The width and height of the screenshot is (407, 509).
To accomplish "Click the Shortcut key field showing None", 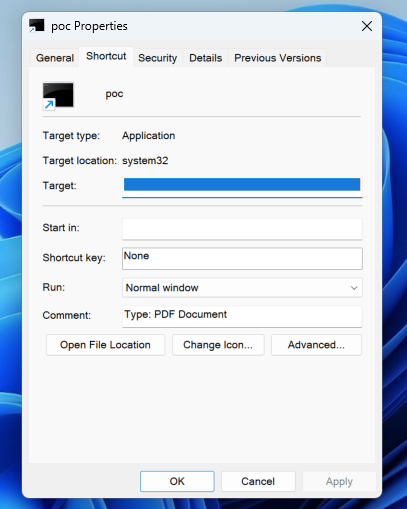I will point(242,258).
